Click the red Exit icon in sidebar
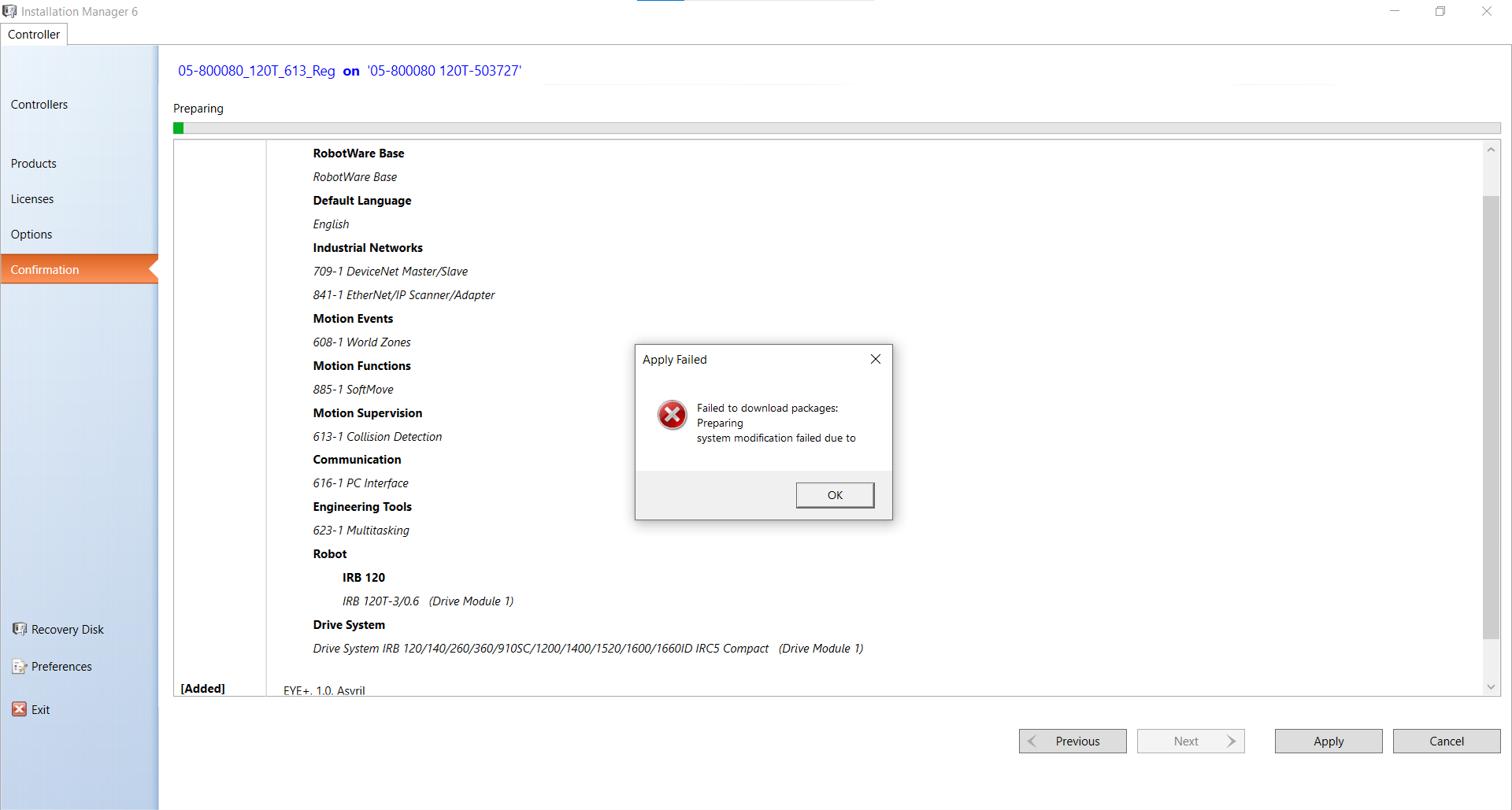The image size is (1512, 810). [20, 709]
